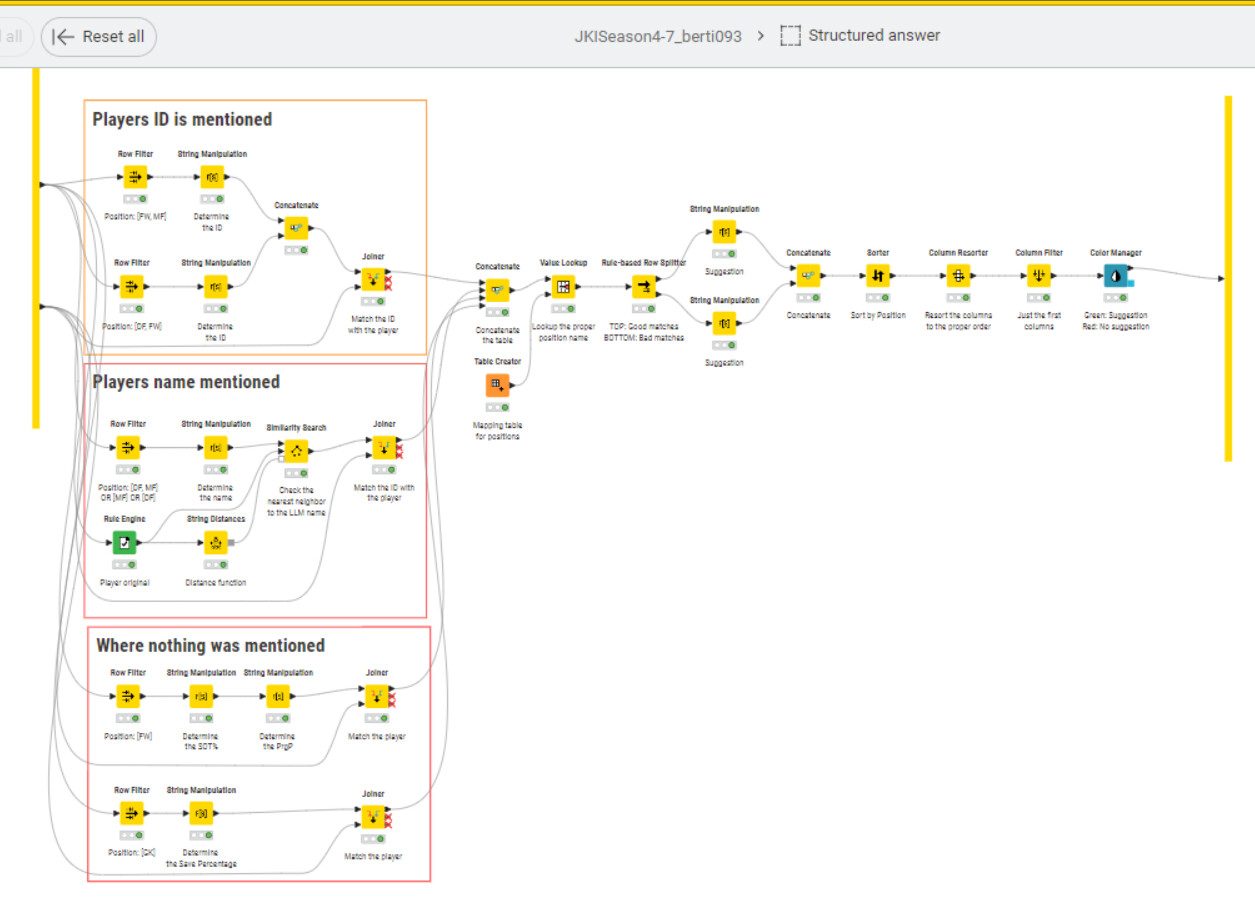This screenshot has height=917, width=1255.
Task: Click the green Rule Engine node
Action: (x=125, y=542)
